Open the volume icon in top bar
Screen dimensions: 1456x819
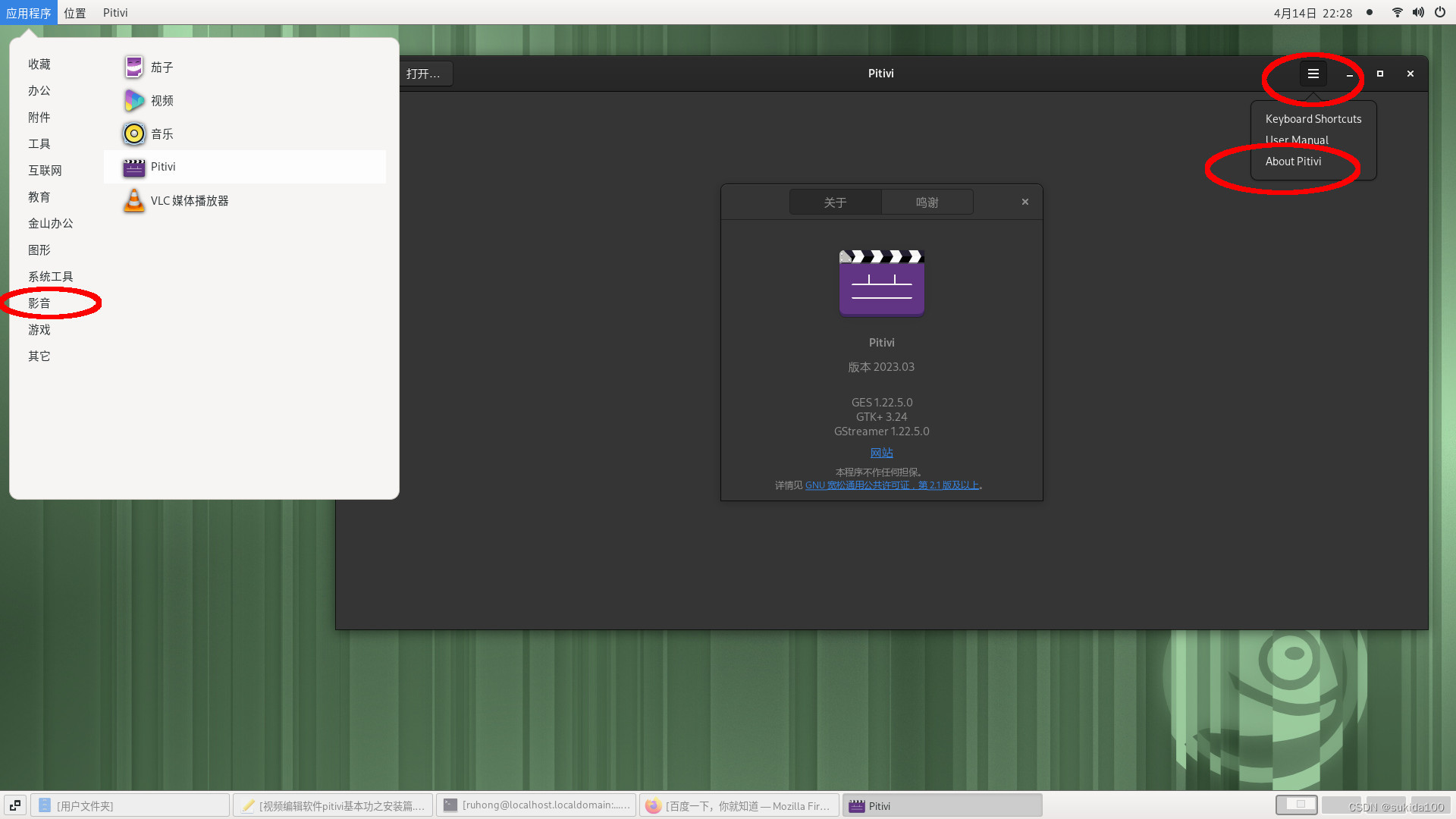(1418, 12)
